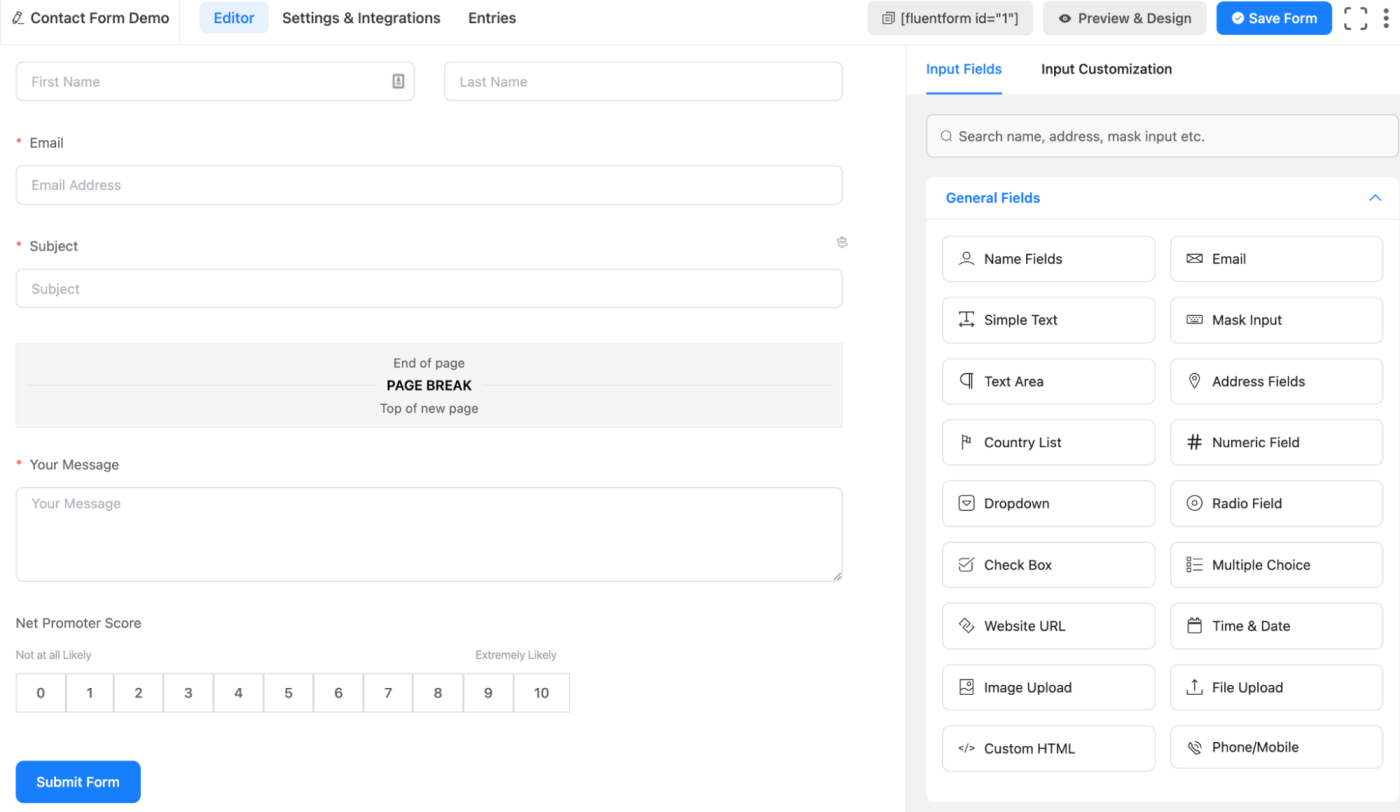
Task: Open the three-dot more options menu
Action: pos(1386,18)
